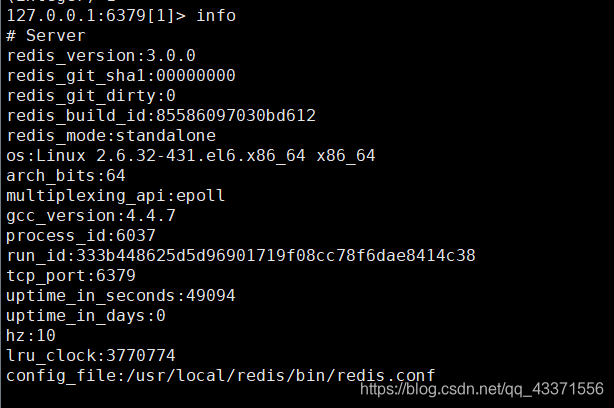
Task: Click the run_id hash line
Action: pos(240,256)
